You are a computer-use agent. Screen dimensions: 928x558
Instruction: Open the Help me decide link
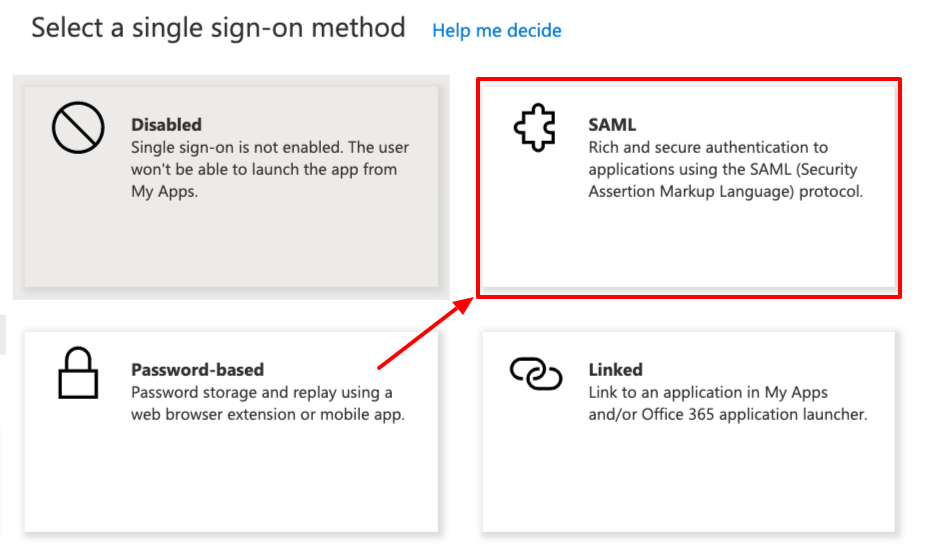[497, 30]
